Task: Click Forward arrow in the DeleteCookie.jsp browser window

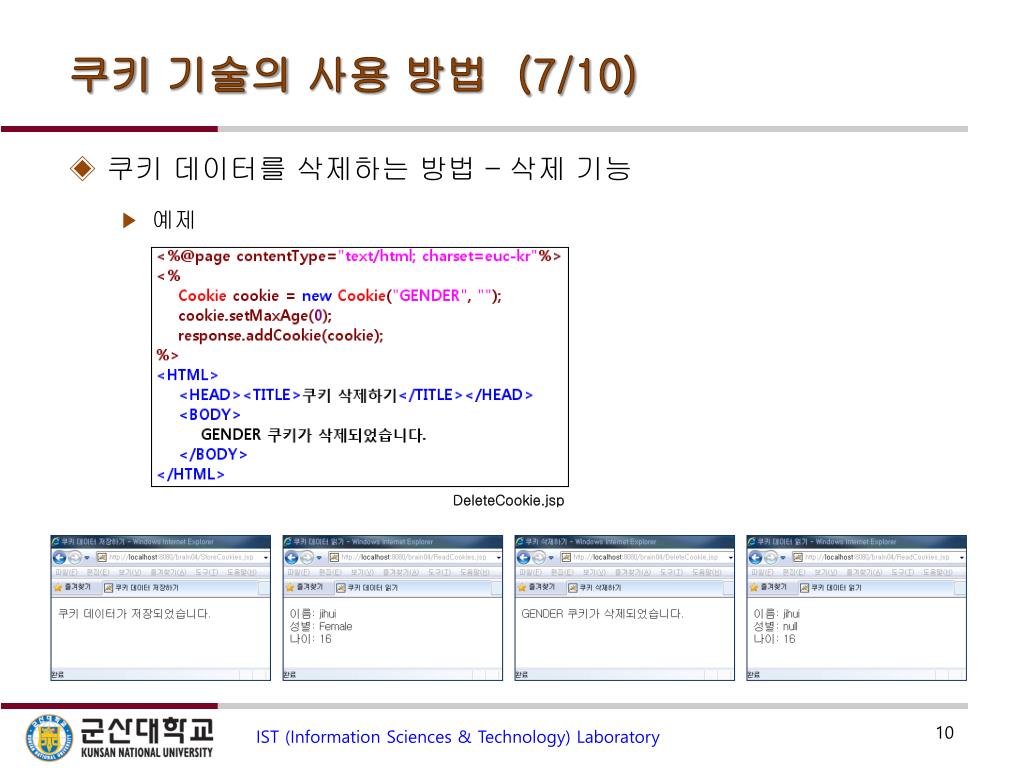Action: 539,558
